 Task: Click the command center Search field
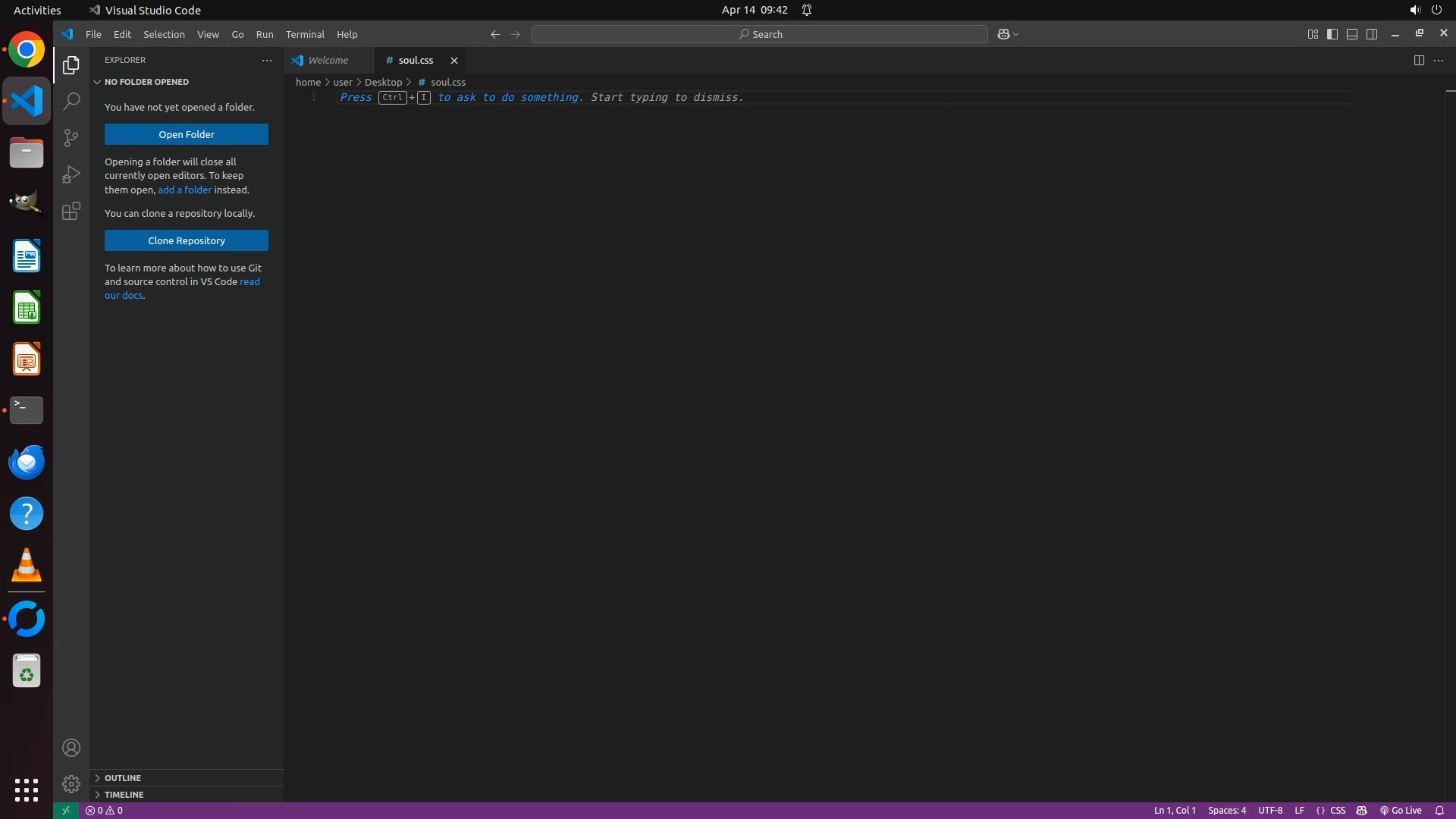(759, 34)
